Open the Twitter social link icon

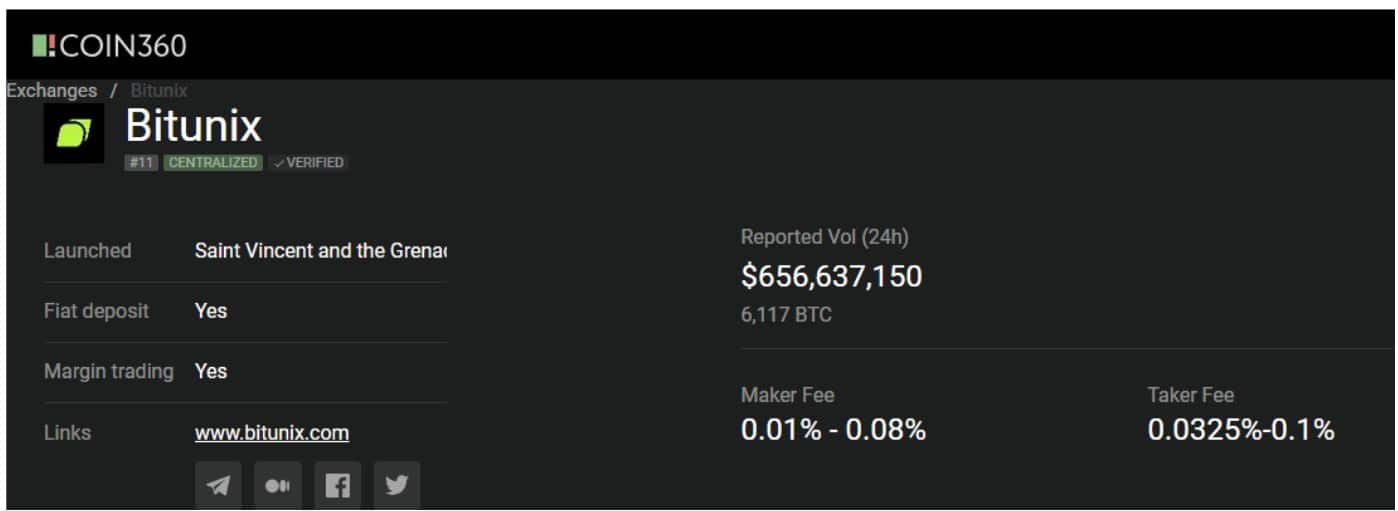click(x=397, y=485)
